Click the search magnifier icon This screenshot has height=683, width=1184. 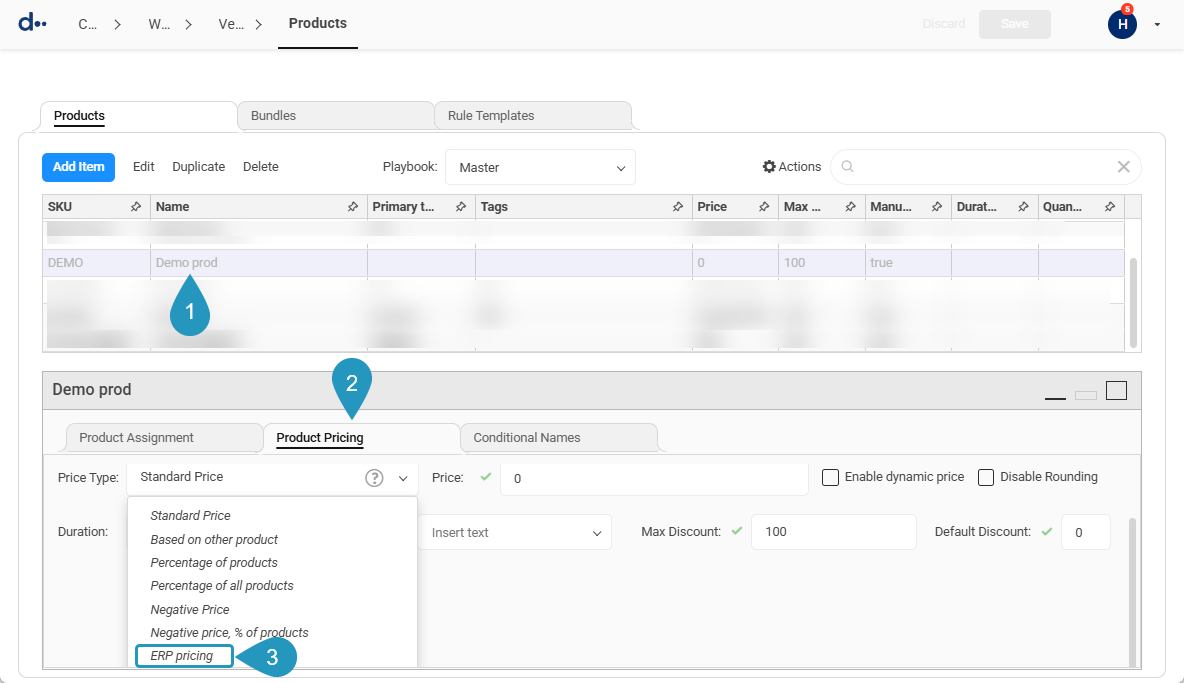[847, 167]
